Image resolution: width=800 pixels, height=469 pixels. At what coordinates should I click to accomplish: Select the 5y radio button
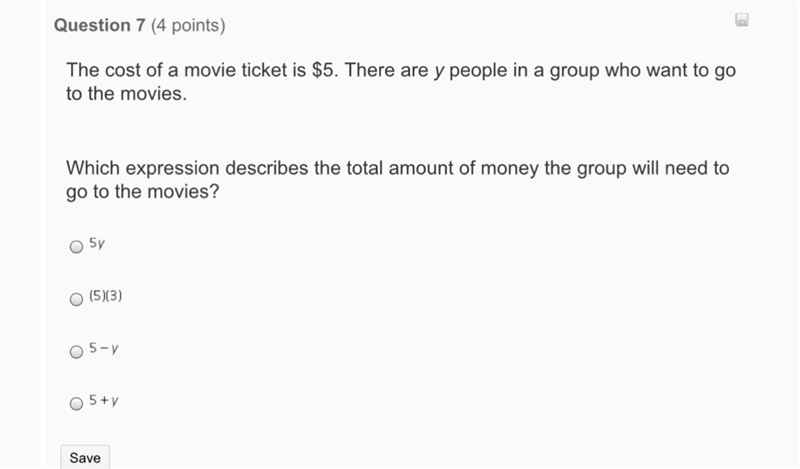tap(76, 247)
